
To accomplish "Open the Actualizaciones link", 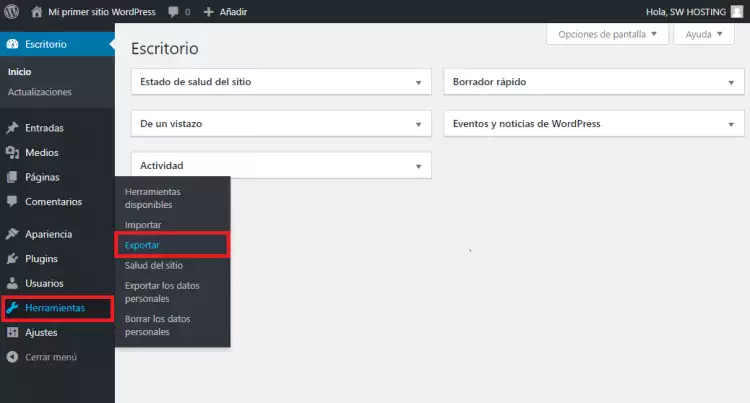I will [x=40, y=92].
